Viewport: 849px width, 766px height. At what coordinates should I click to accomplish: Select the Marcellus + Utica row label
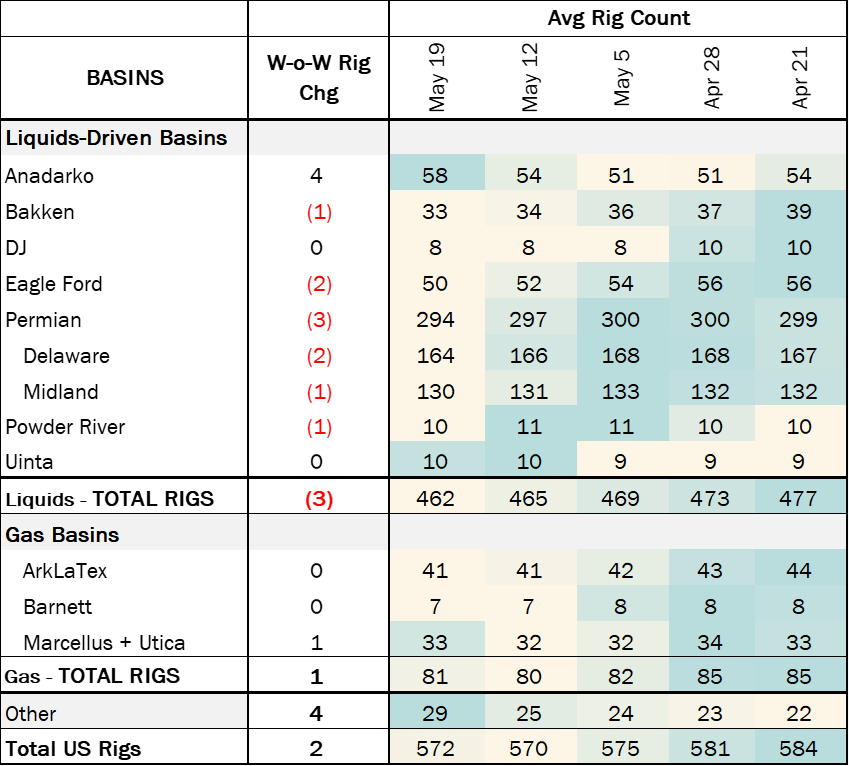(x=104, y=643)
